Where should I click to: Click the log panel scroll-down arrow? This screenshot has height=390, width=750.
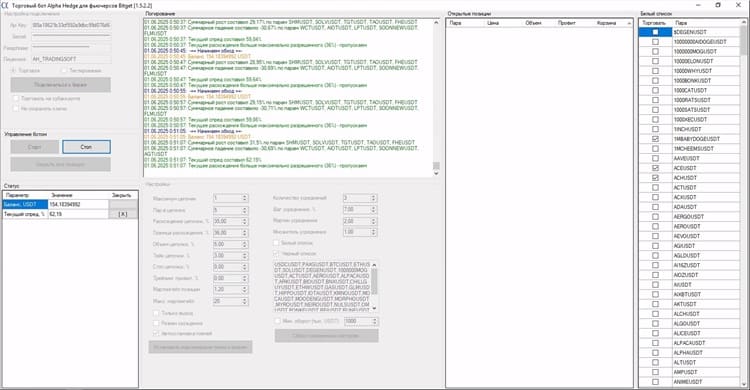[x=436, y=173]
